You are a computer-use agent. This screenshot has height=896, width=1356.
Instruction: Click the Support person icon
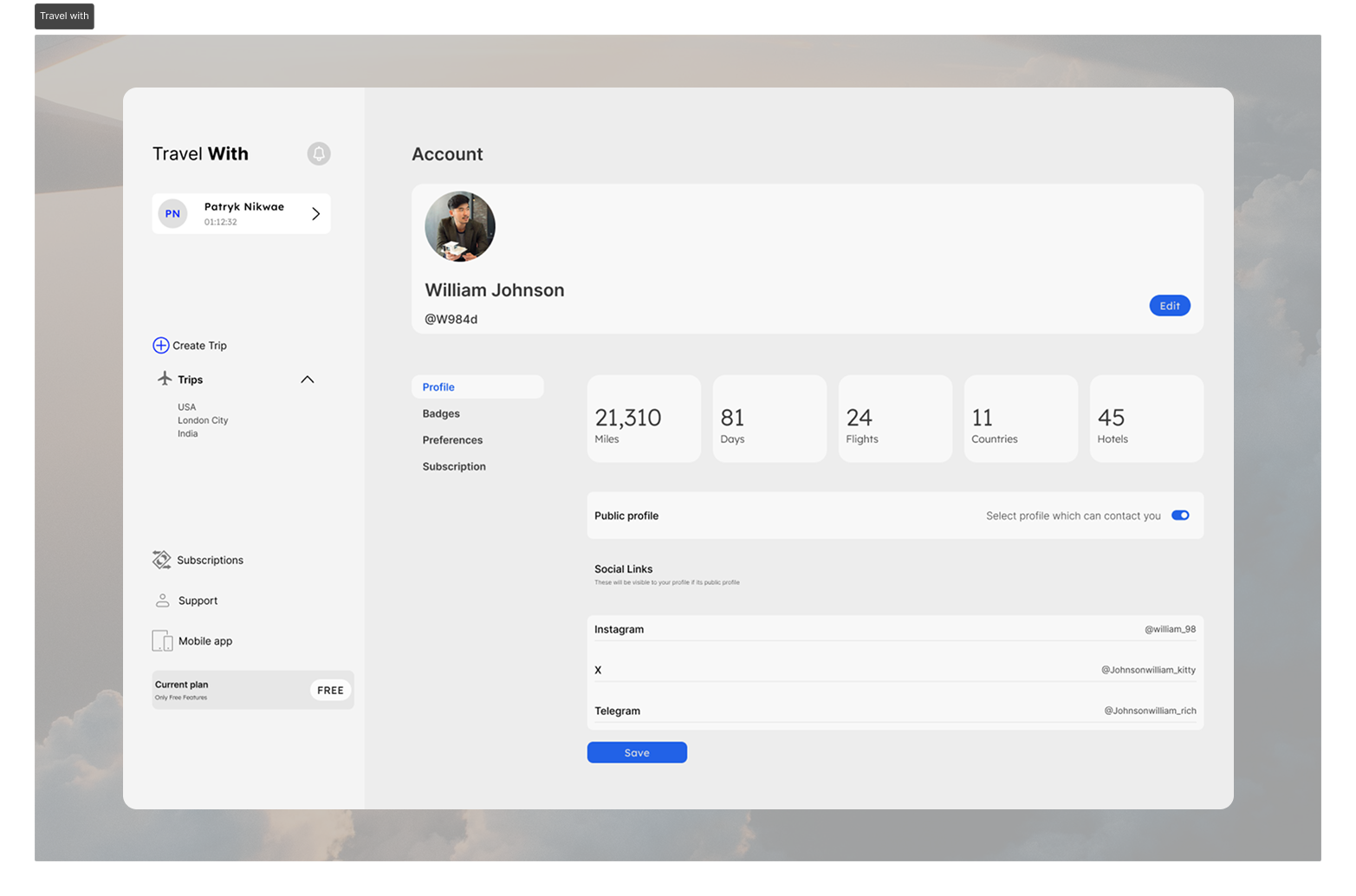(x=162, y=601)
